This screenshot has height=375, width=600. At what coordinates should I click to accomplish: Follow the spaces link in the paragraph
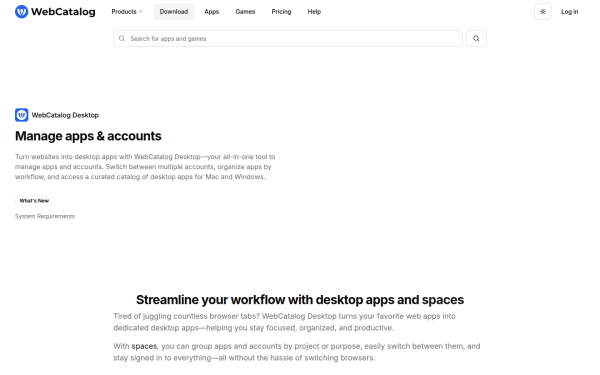(x=144, y=346)
